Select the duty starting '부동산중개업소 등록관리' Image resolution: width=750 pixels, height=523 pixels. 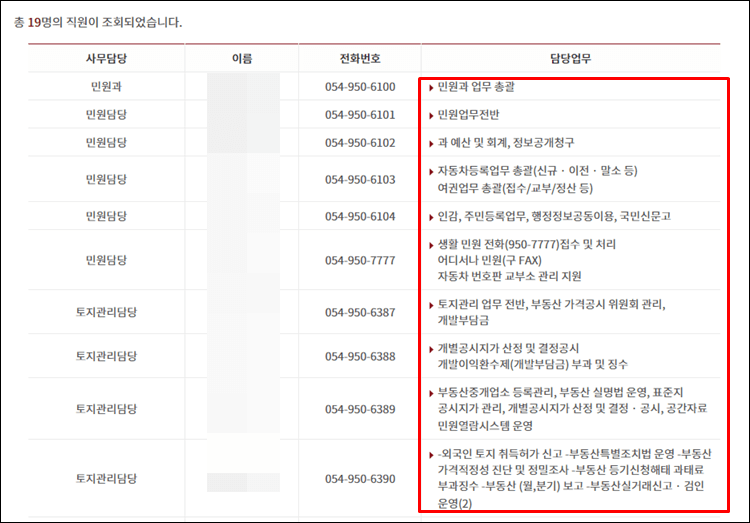(x=572, y=409)
